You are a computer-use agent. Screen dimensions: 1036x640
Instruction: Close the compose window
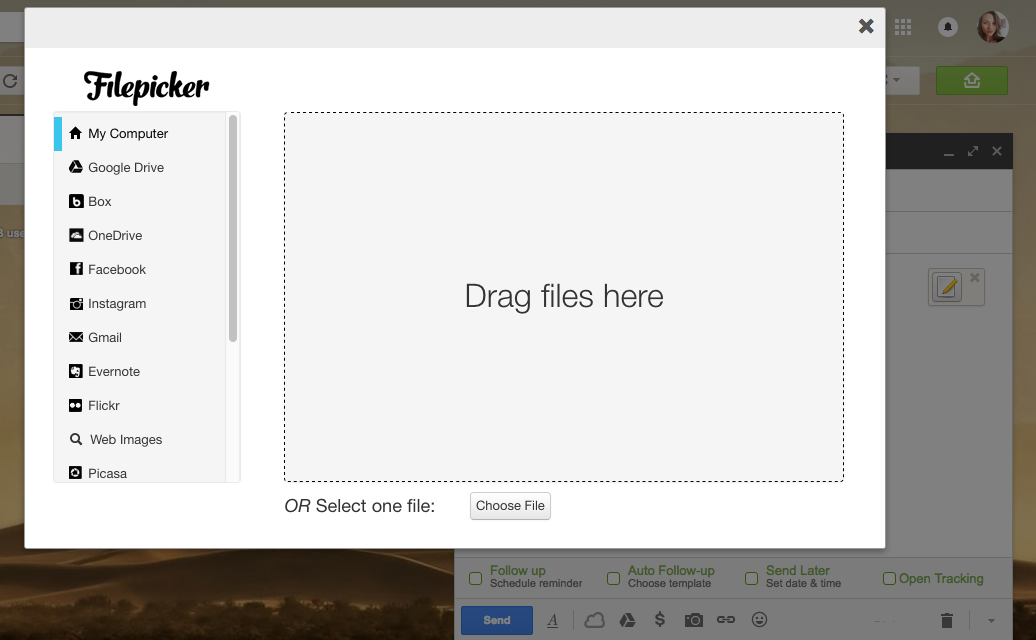point(997,151)
